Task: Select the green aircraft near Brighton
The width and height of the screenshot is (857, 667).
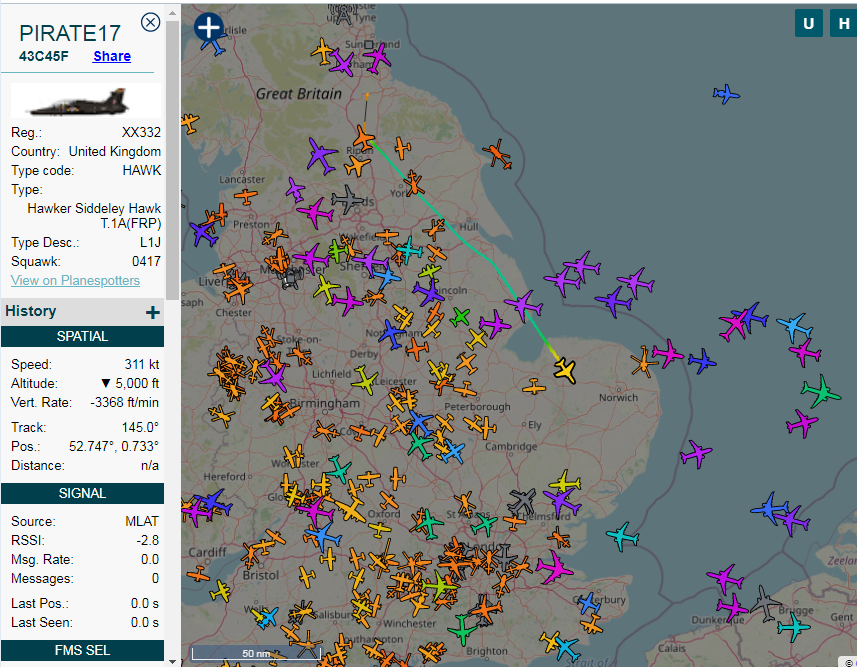Action: pos(462,630)
